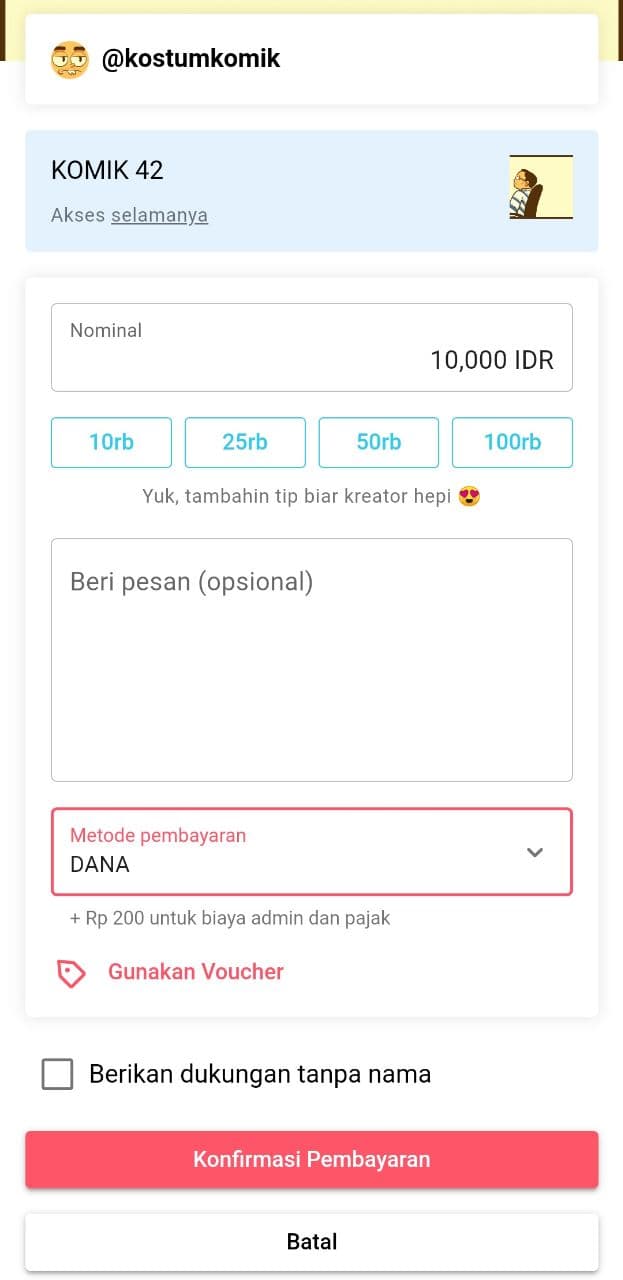623x1280 pixels.
Task: Tick the Berikan dukungan tanpa nama checkbox
Action: pyautogui.click(x=58, y=1075)
